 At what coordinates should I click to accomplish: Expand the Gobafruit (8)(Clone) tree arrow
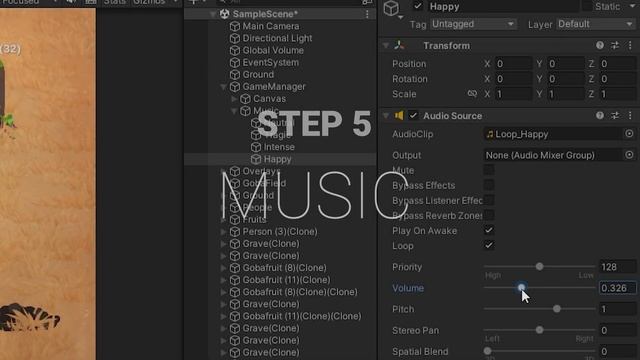[223, 268]
